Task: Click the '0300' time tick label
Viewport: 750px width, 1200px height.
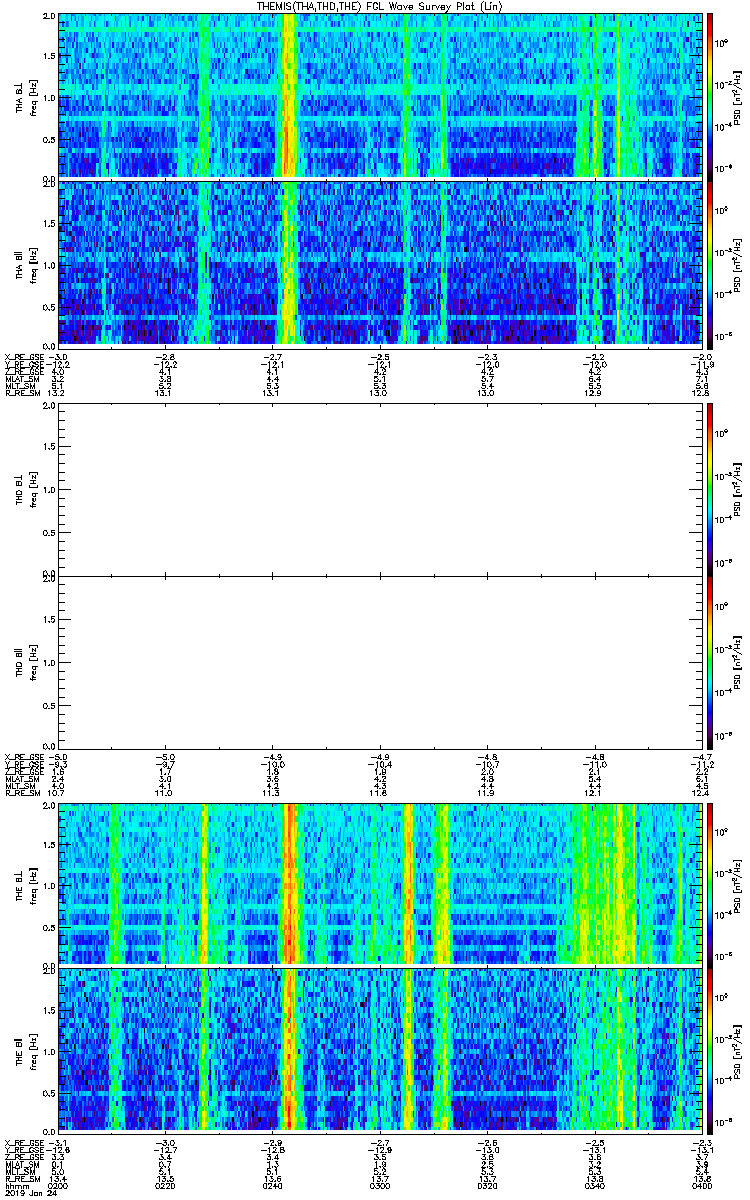Action: [381, 1186]
